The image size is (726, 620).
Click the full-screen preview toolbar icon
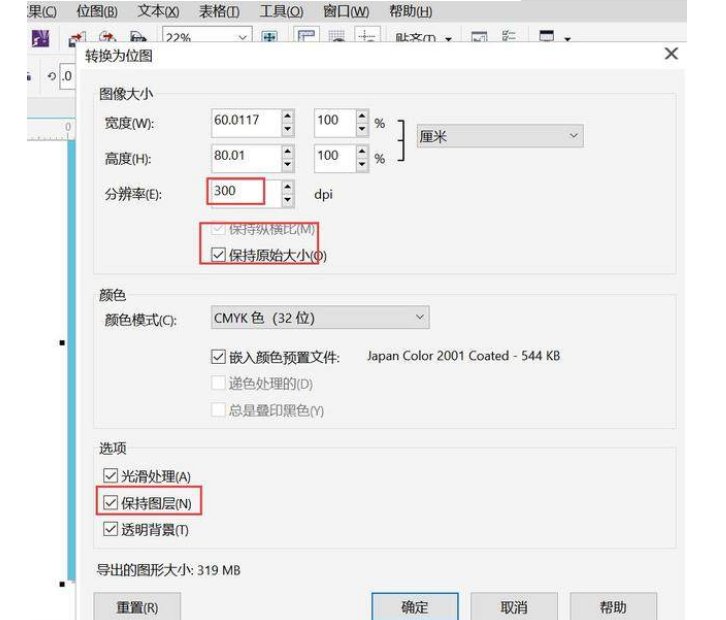pyautogui.click(x=269, y=37)
